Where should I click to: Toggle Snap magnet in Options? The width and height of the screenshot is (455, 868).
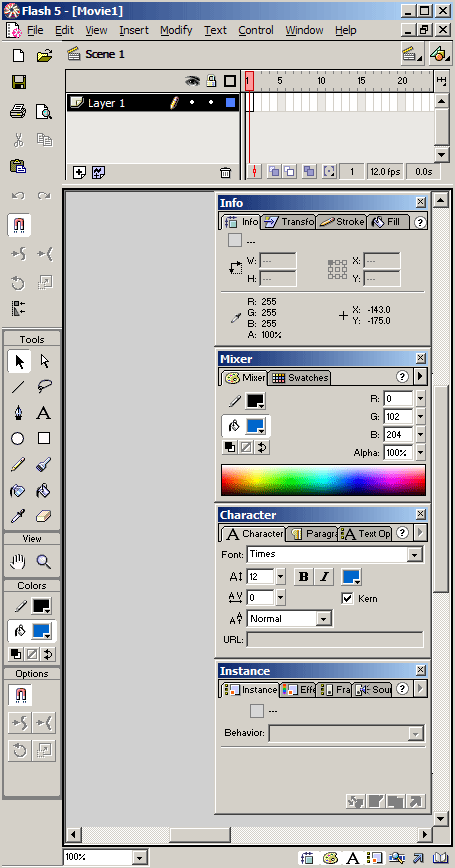point(20,695)
